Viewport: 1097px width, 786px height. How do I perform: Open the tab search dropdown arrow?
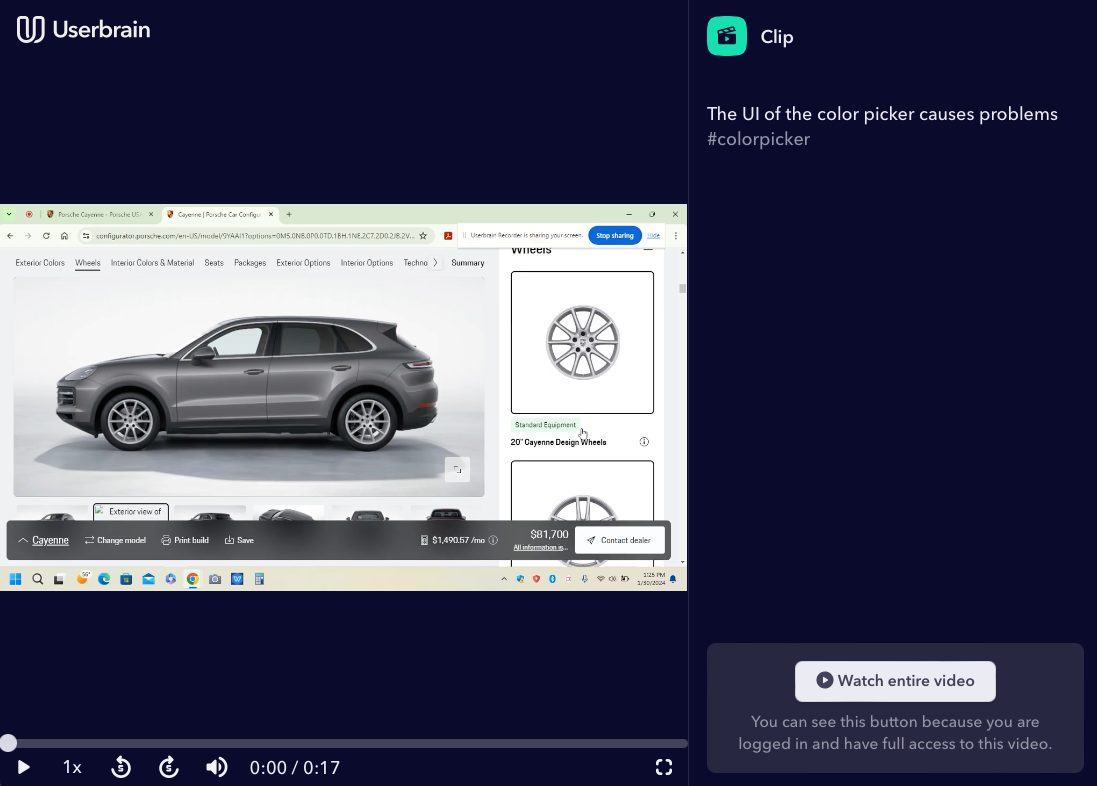tap(9, 214)
